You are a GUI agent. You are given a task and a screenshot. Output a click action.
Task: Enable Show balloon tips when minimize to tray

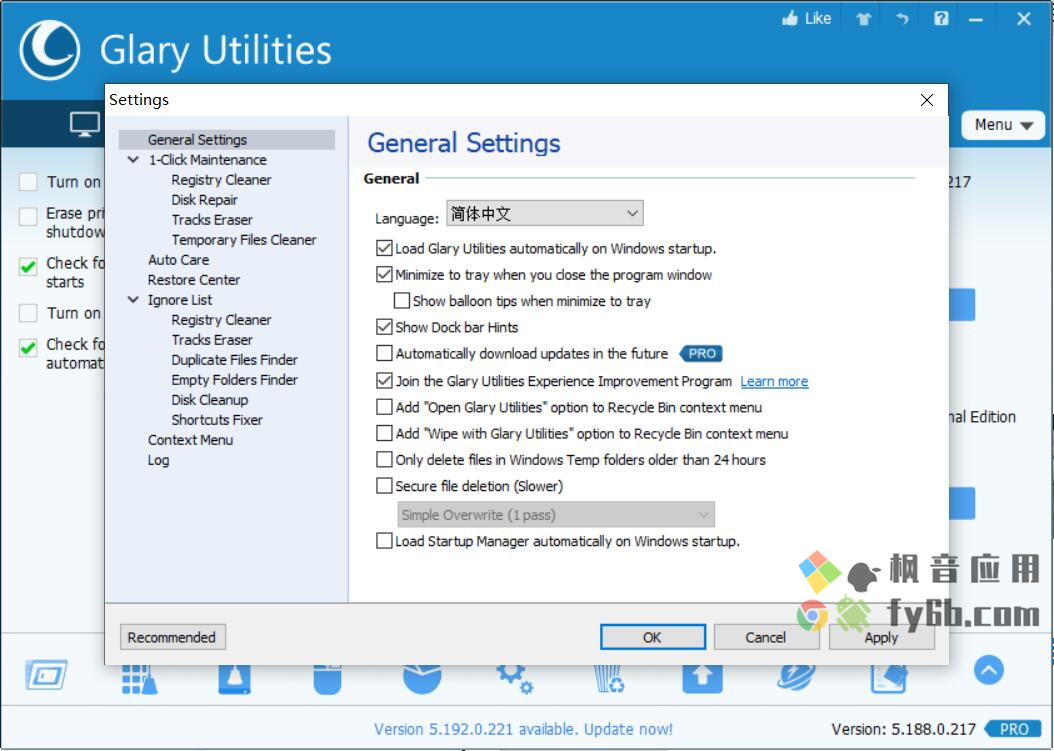(402, 301)
